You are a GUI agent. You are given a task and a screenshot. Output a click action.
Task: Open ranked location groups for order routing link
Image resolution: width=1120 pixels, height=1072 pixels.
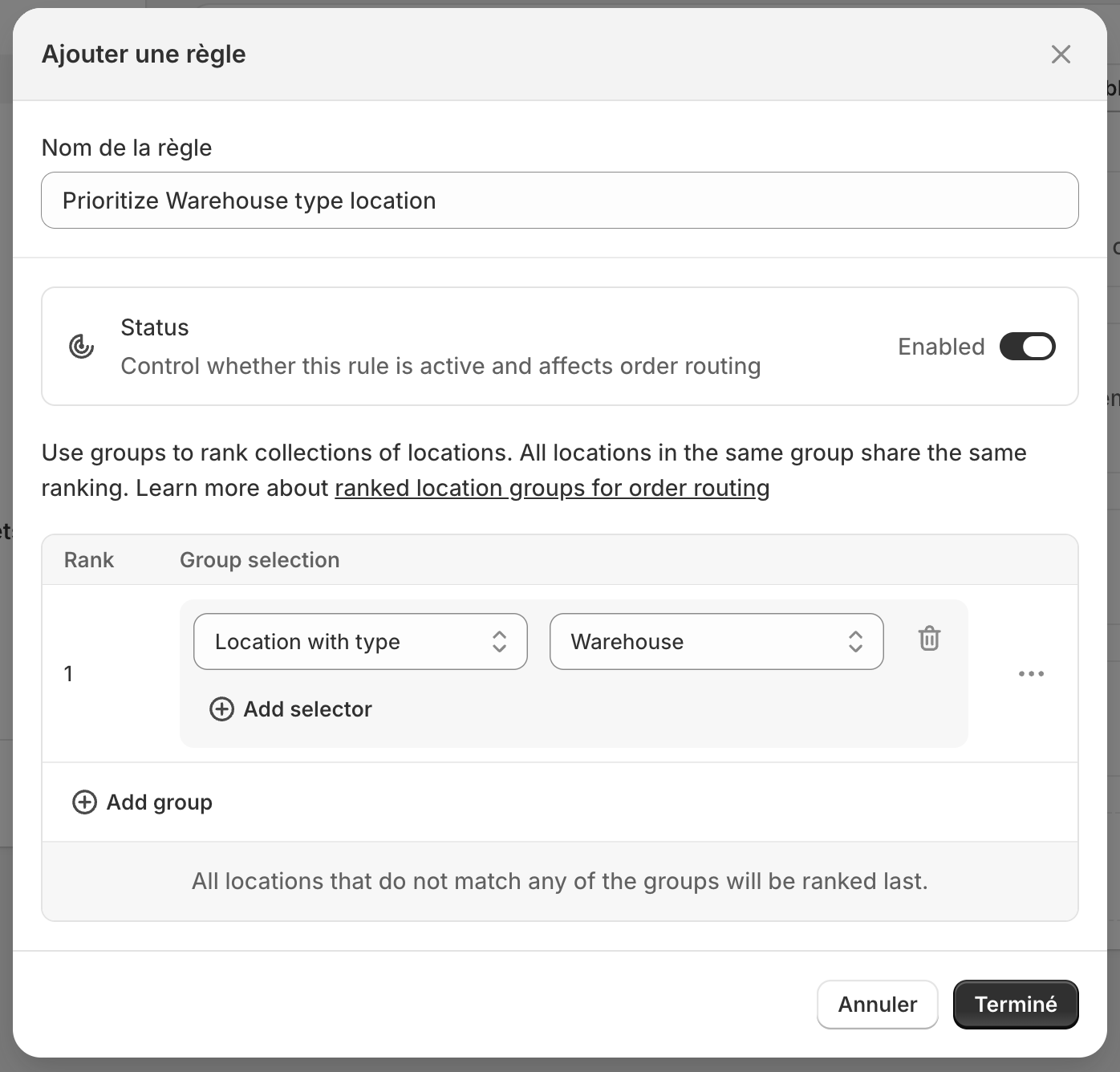(552, 488)
